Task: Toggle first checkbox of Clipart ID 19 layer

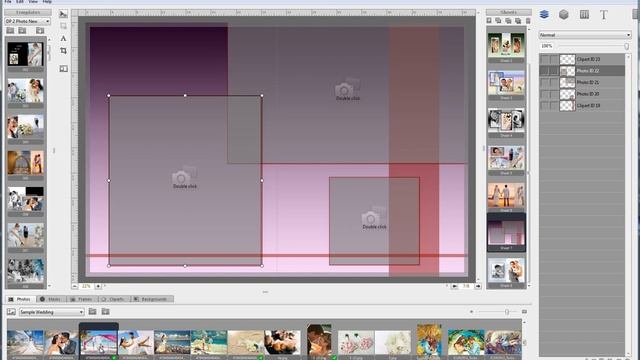Action: click(545, 106)
